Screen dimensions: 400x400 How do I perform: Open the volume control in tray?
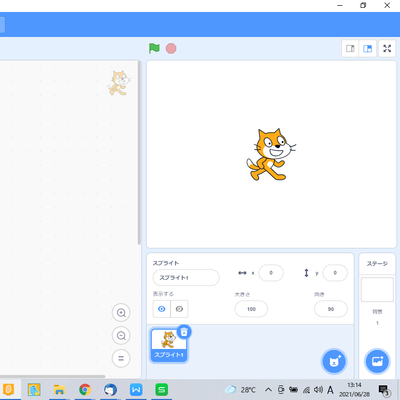(x=318, y=389)
